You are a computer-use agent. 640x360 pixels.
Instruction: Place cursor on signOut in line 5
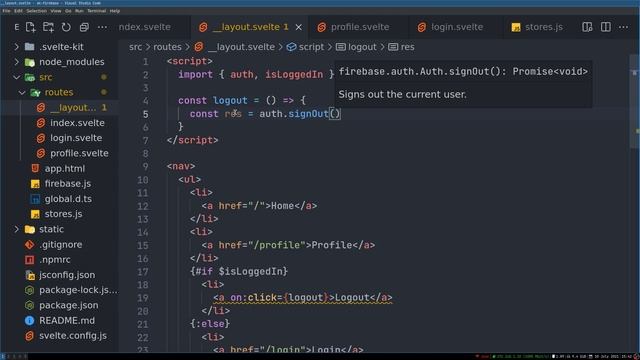308,114
